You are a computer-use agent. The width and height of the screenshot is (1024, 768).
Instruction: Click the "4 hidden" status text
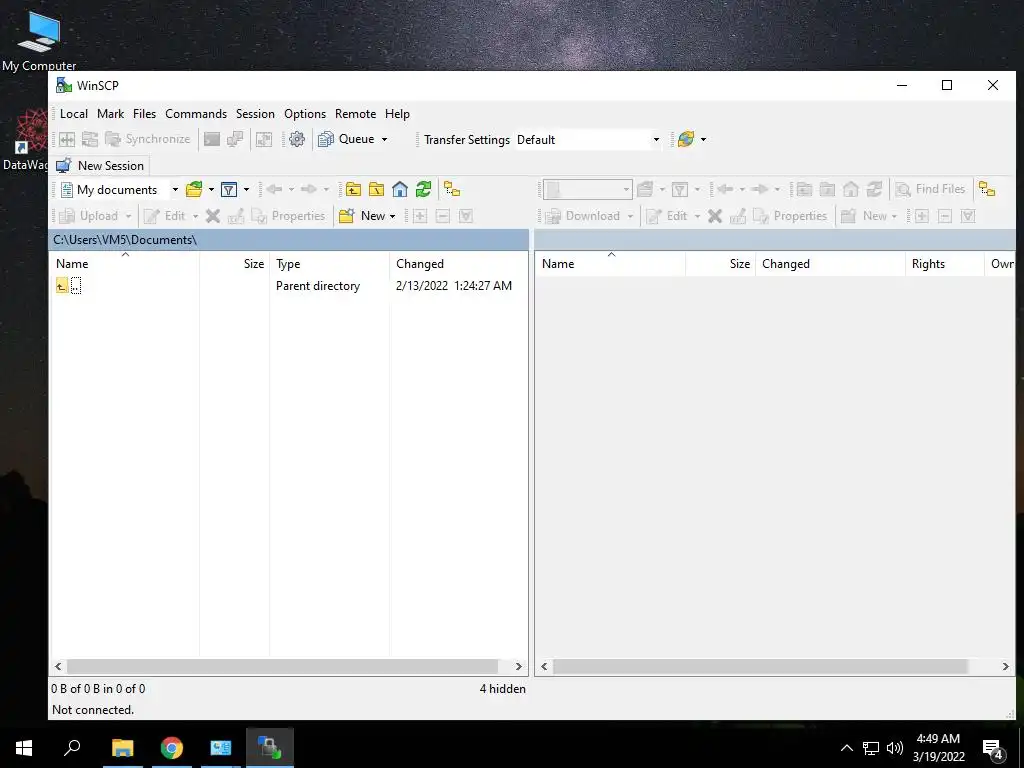pos(502,688)
